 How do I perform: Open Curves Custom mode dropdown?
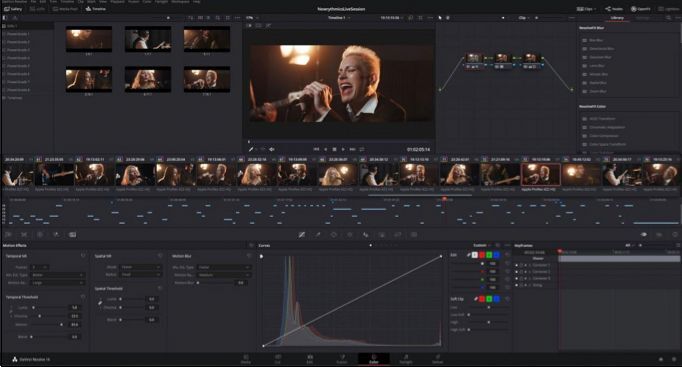point(482,245)
